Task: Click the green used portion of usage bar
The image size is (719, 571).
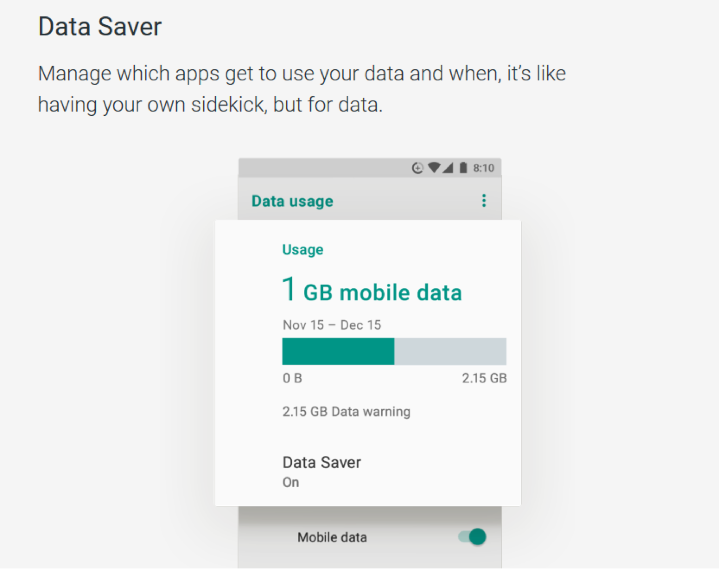Action: (338, 351)
